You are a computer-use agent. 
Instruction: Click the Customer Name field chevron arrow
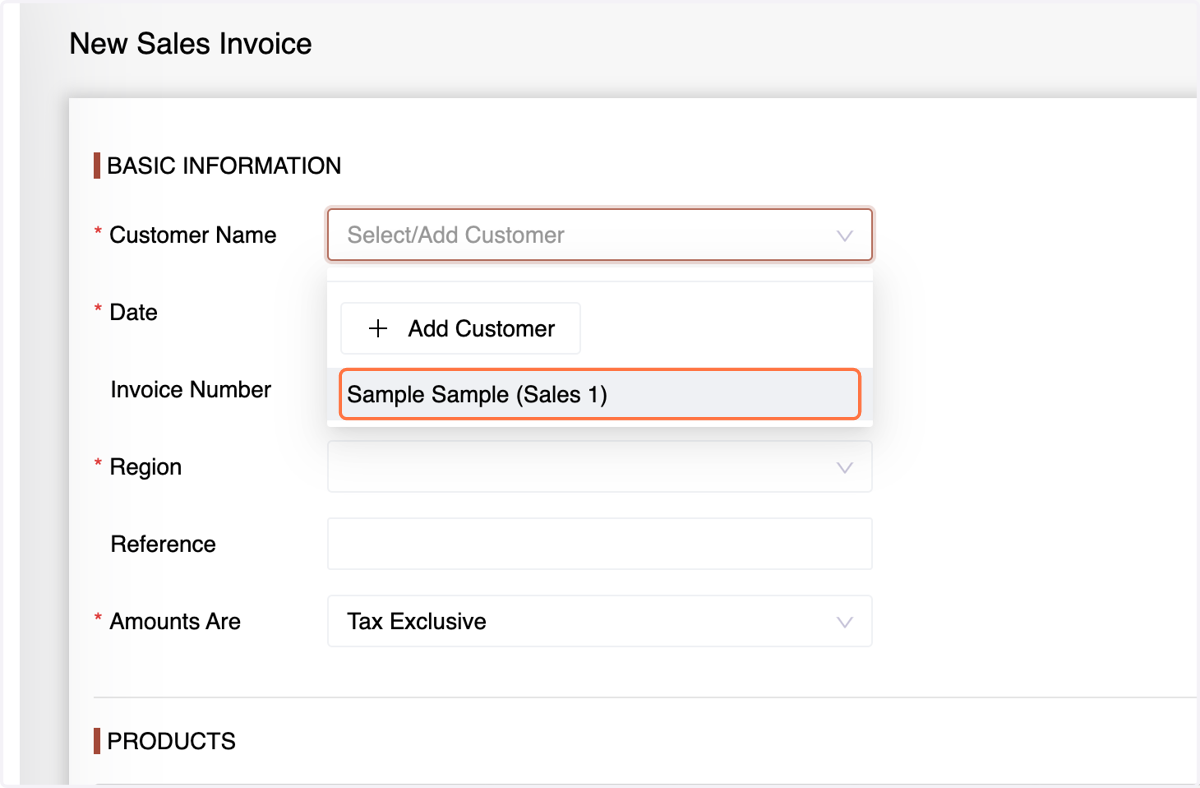(x=845, y=236)
